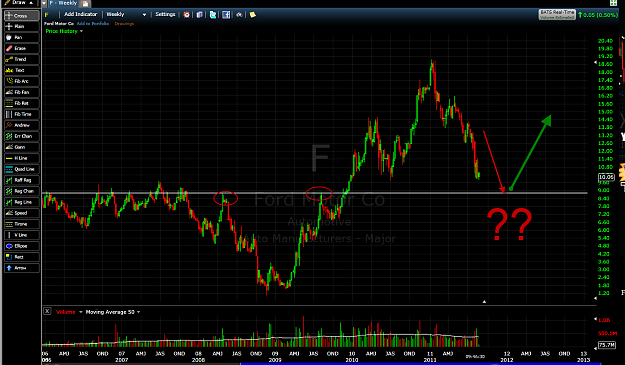This screenshot has height=365, width=625.
Task: Click the 75.7M volume value label
Action: pos(606,345)
